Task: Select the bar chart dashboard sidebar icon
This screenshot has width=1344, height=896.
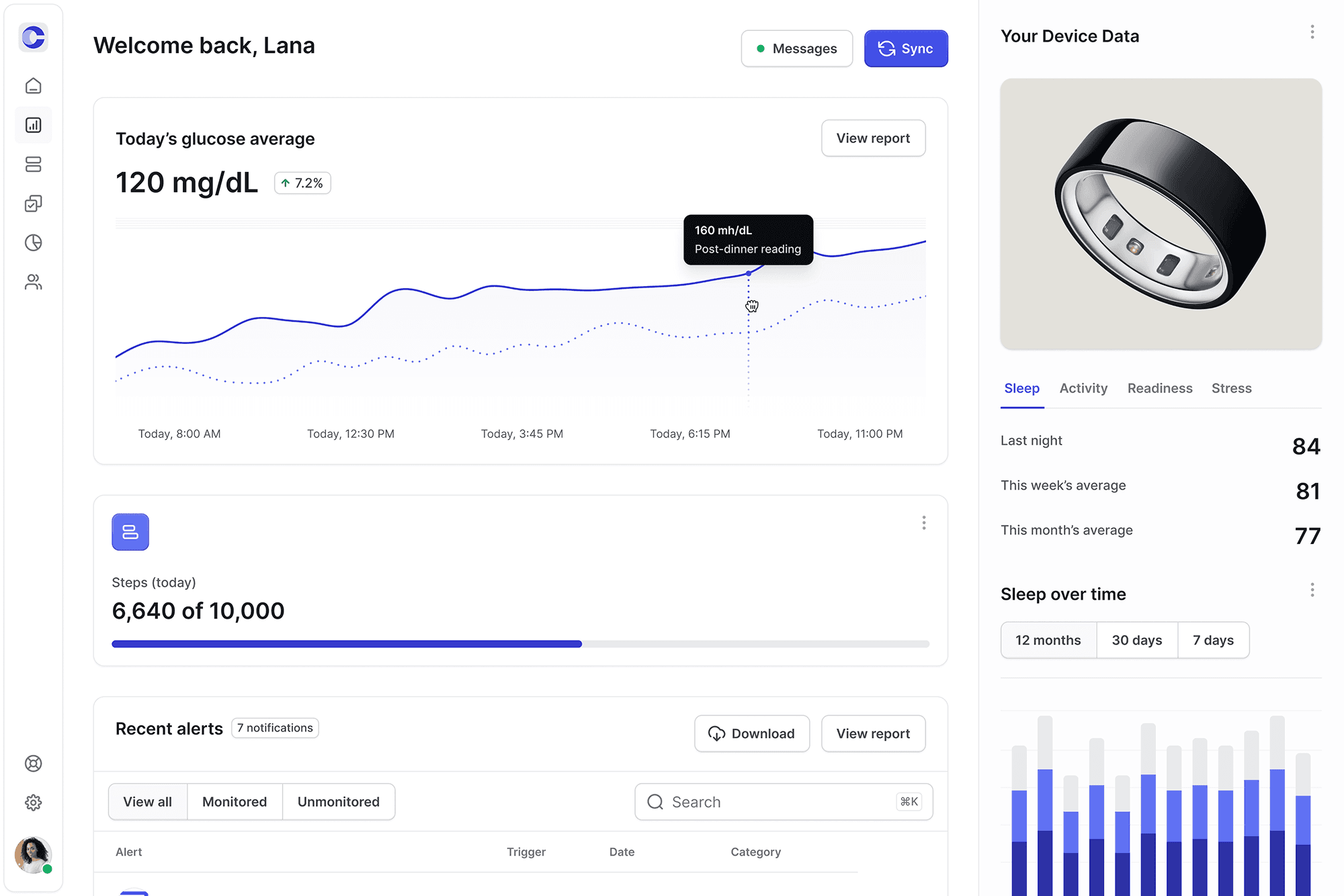Action: coord(33,125)
